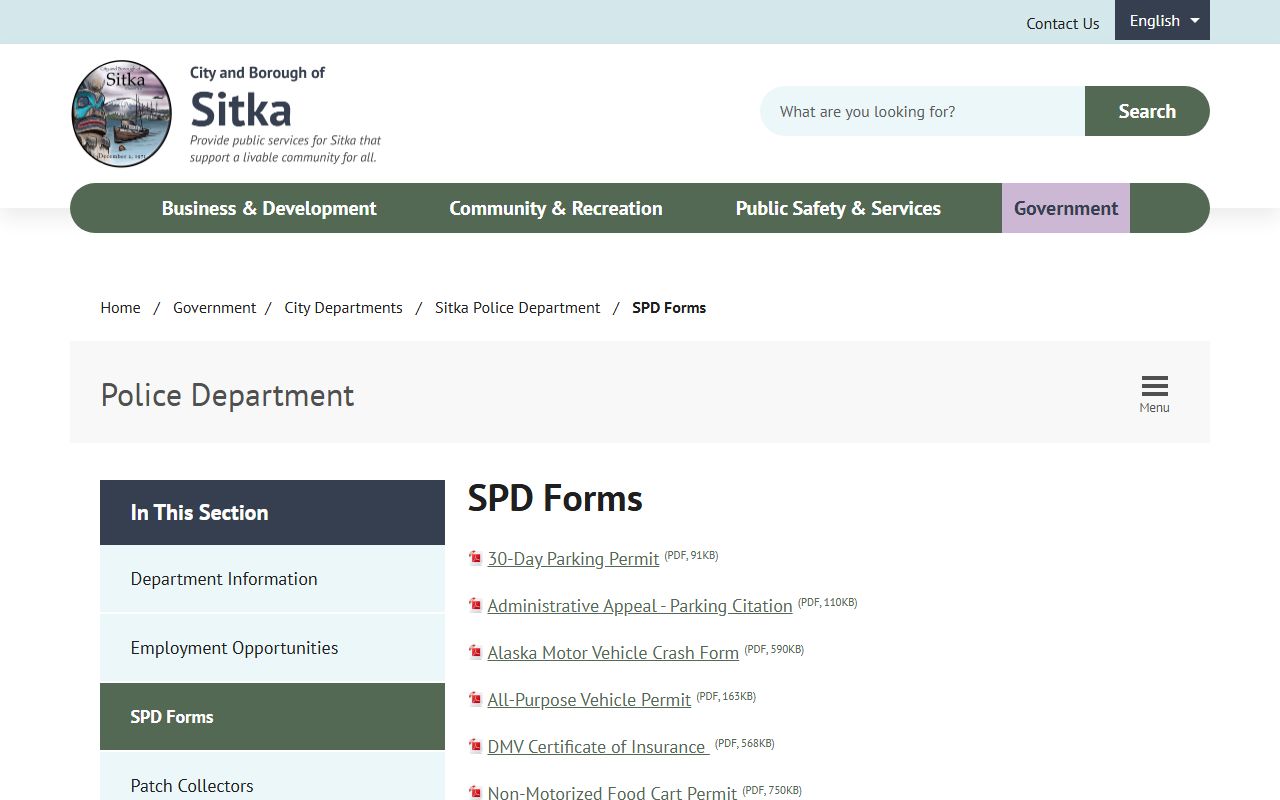Screen dimensions: 1280x800
Task: Click PDF icon beside 30-Day Parking Permit
Action: (476, 558)
